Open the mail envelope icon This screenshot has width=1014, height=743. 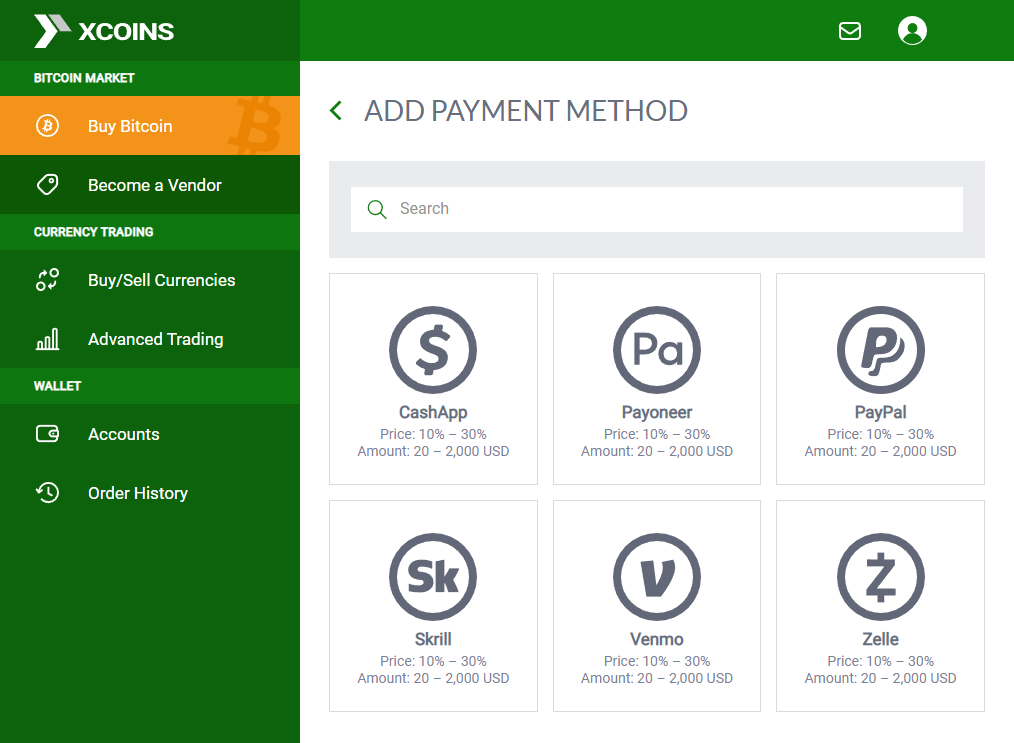(850, 31)
